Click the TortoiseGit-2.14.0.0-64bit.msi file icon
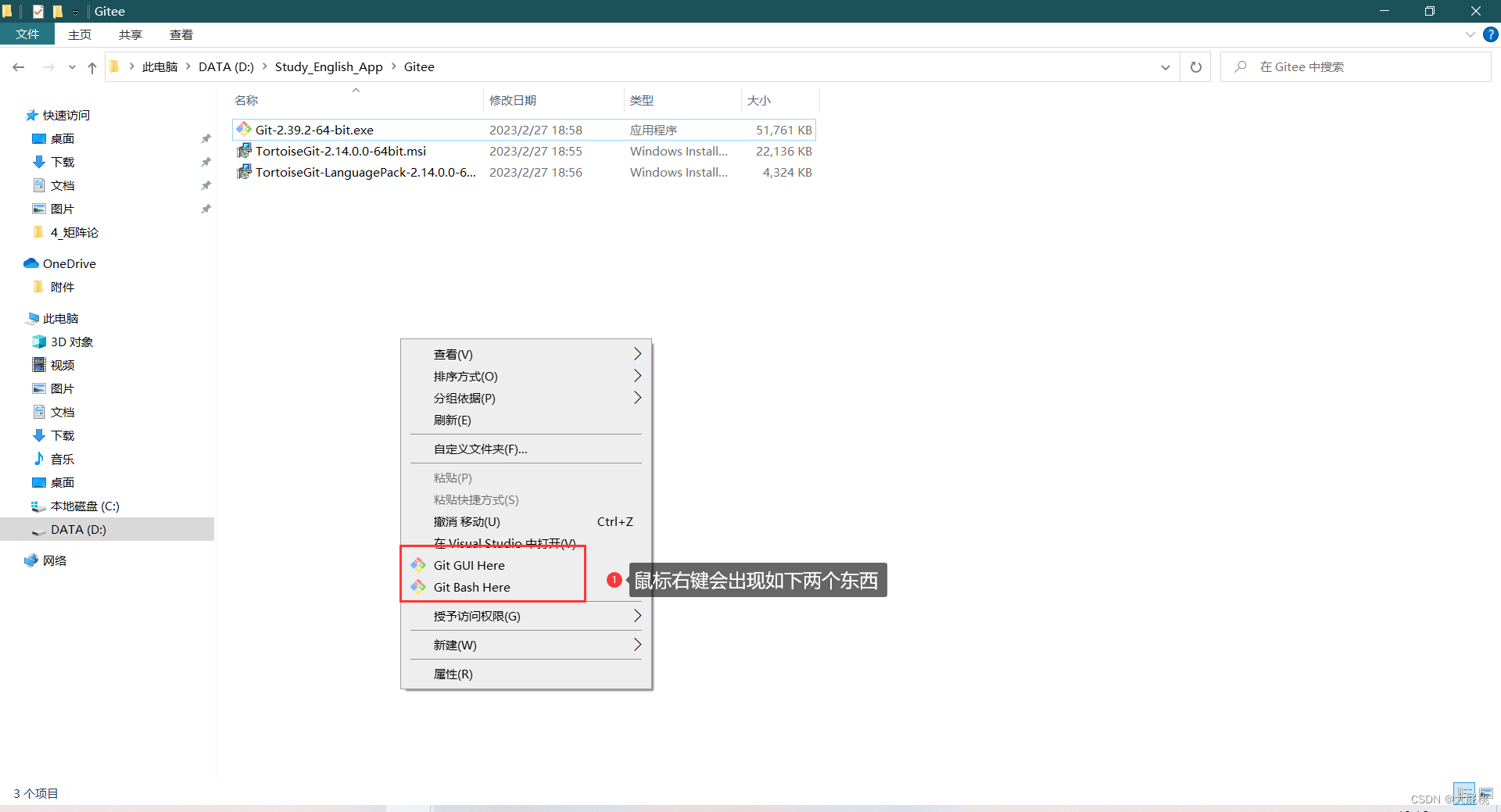1501x812 pixels. pos(244,151)
